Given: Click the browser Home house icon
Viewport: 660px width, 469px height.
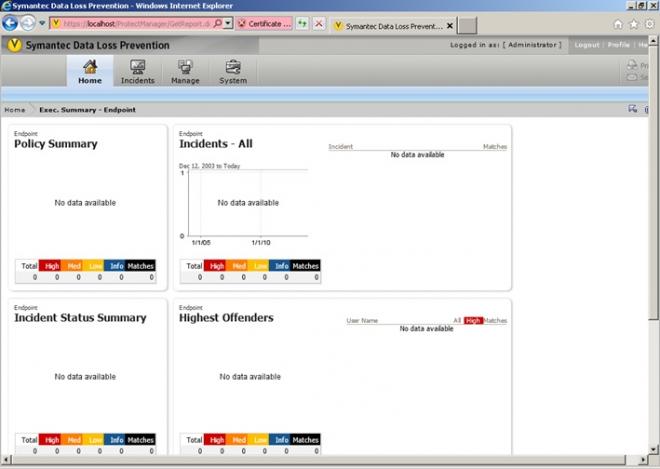Looking at the screenshot, I should tap(617, 24).
